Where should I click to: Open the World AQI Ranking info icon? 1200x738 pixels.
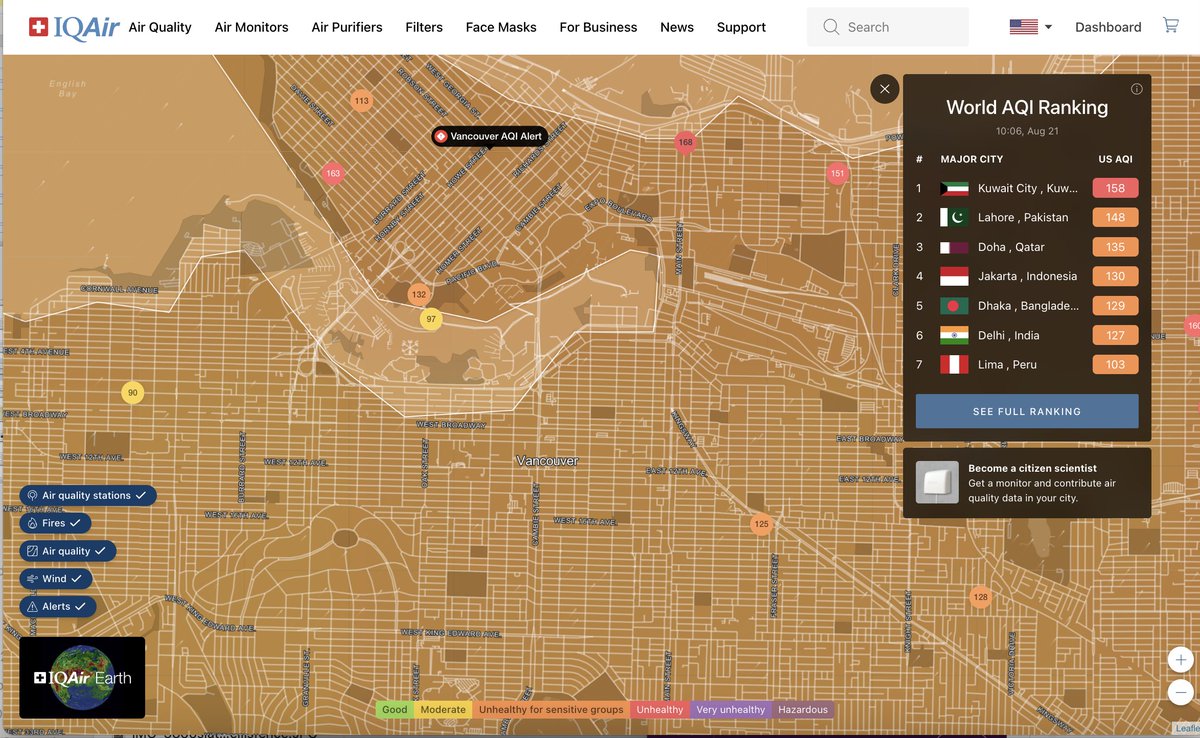pos(1136,89)
